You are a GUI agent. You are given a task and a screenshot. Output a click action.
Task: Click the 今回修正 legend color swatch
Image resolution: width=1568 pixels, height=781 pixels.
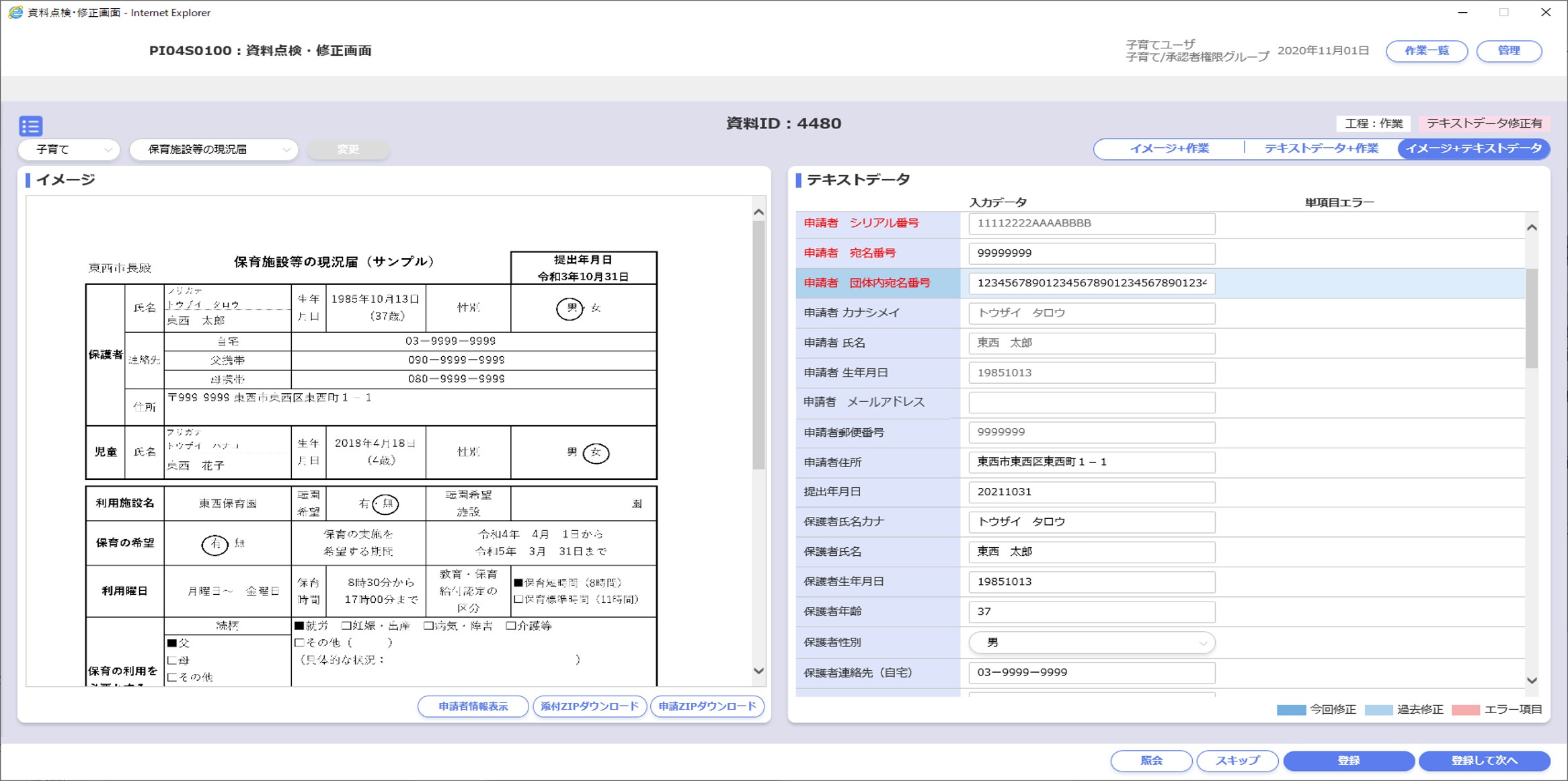[1291, 710]
